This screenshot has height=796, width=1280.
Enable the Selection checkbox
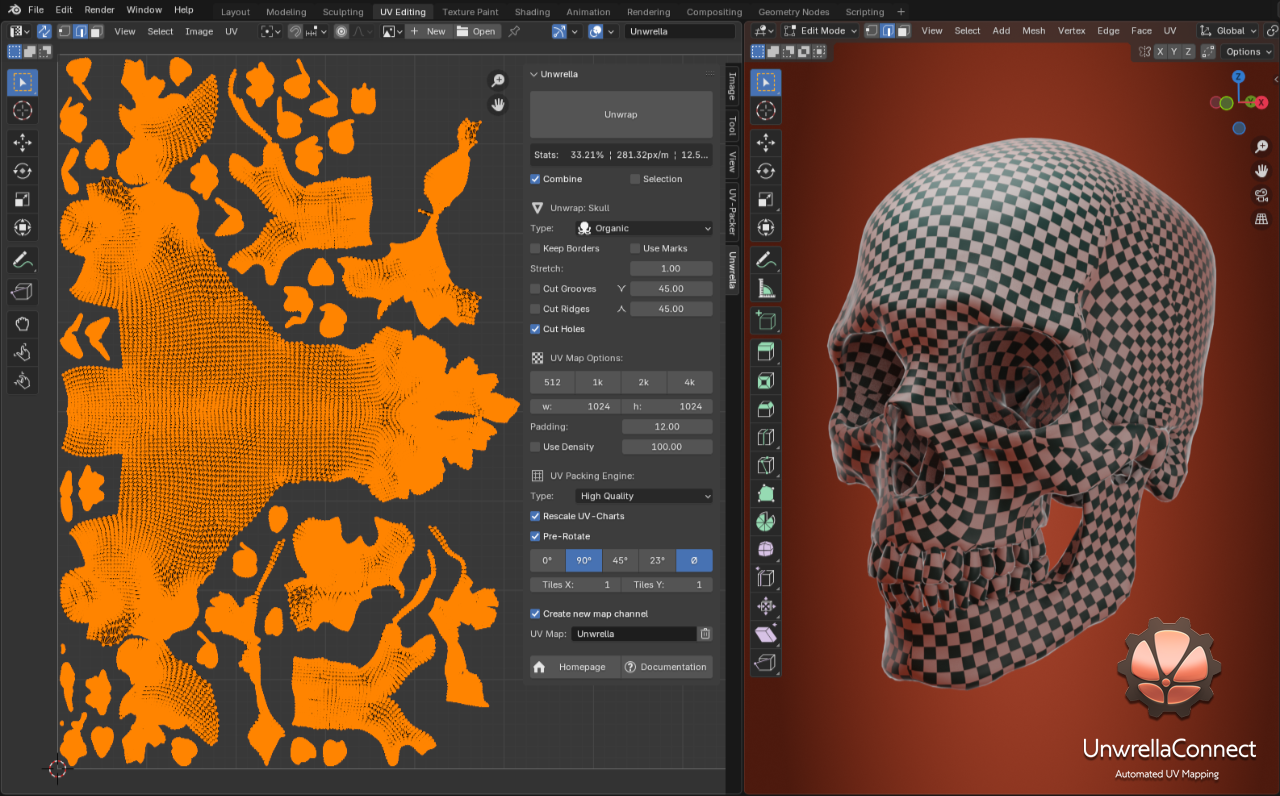pyautogui.click(x=635, y=179)
